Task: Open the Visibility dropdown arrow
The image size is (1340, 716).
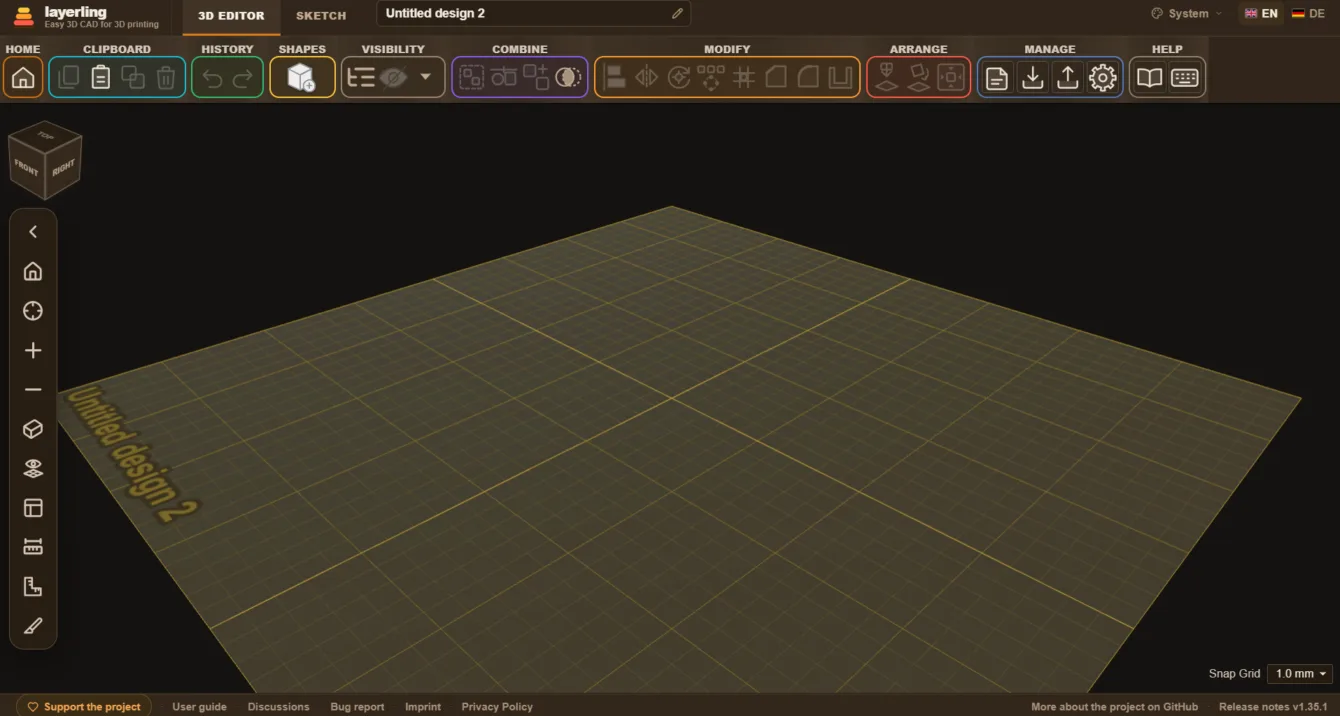Action: click(426, 77)
